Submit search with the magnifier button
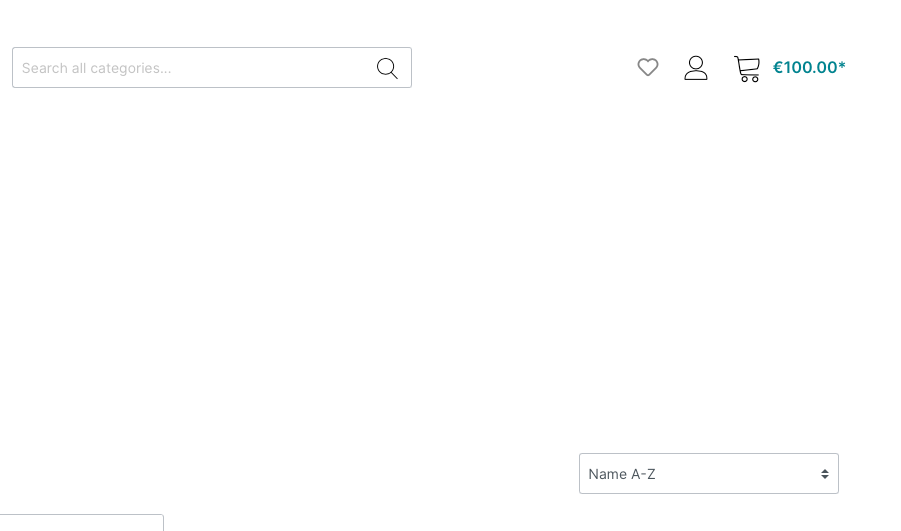The width and height of the screenshot is (901, 531). (387, 68)
